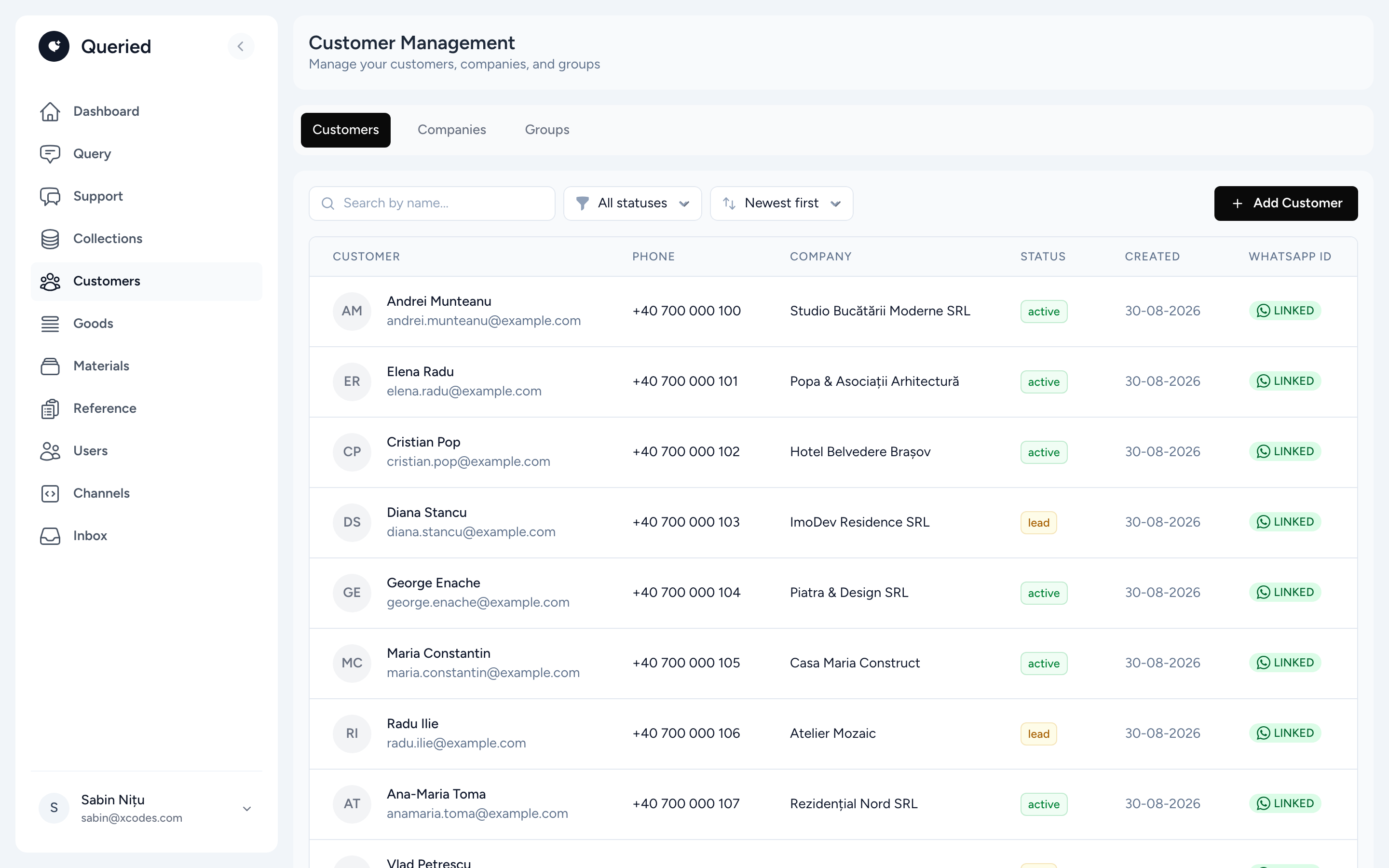Collapse the sidebar with the chevron button
The image size is (1389, 868).
point(241,46)
